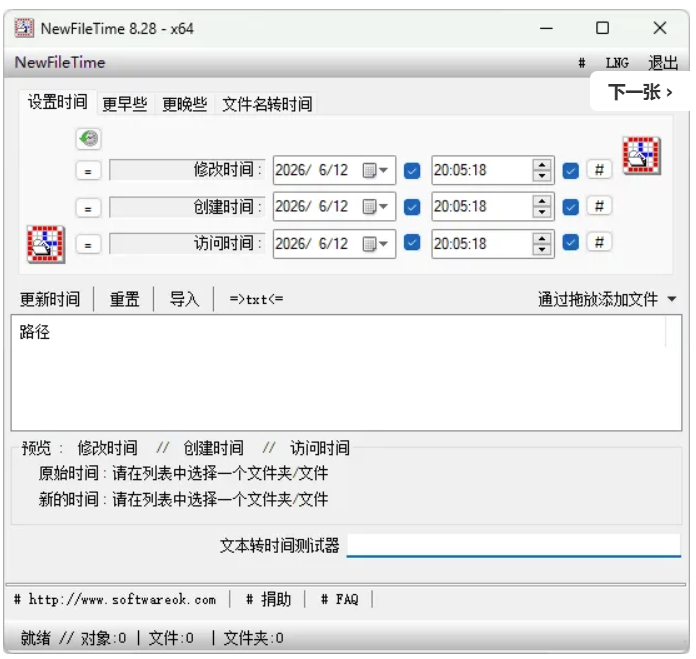Open the 访问时间 date calendar dropdown
696x659 pixels.
[x=376, y=244]
